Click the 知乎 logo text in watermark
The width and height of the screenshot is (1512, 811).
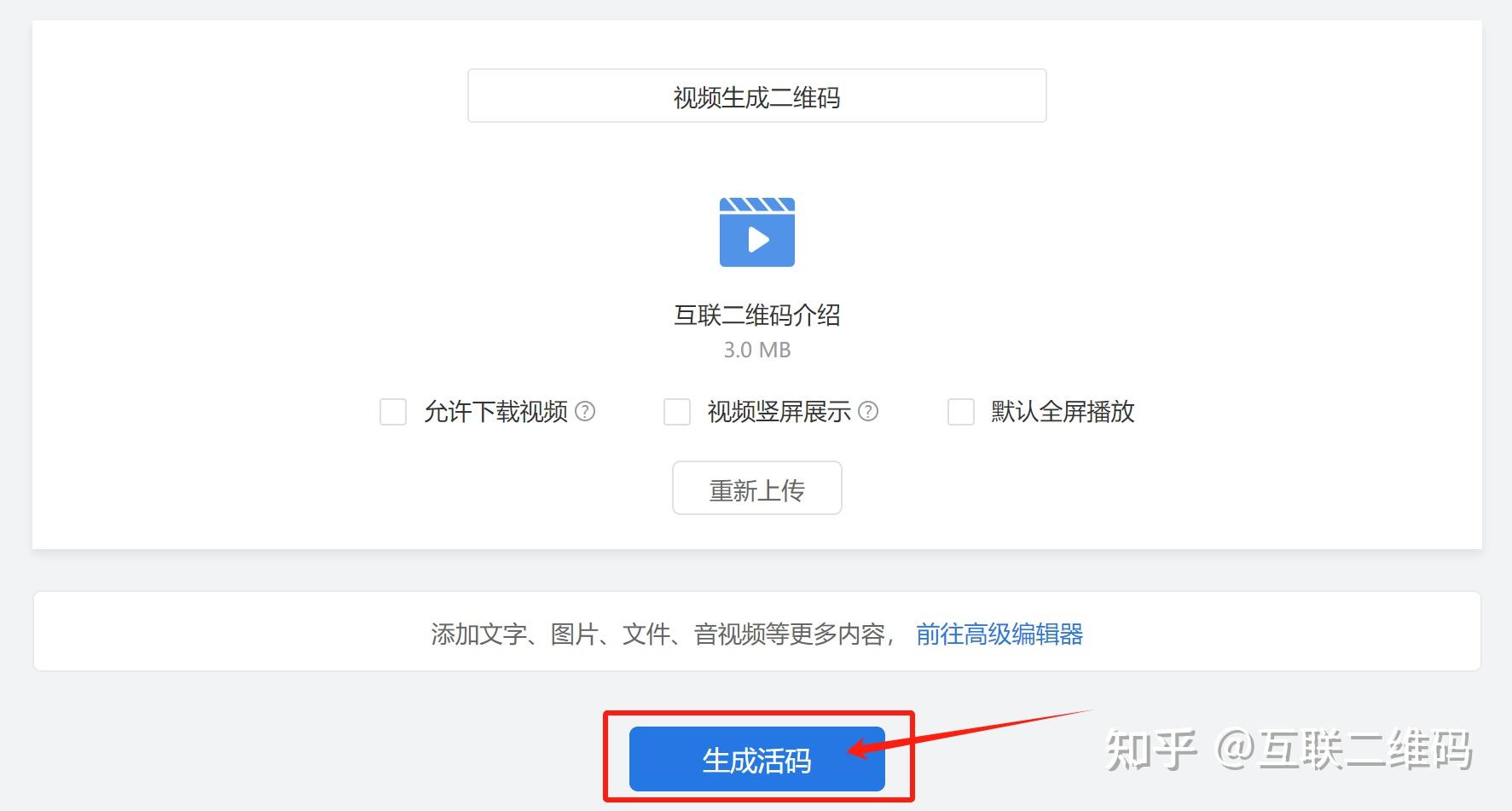click(x=1151, y=750)
